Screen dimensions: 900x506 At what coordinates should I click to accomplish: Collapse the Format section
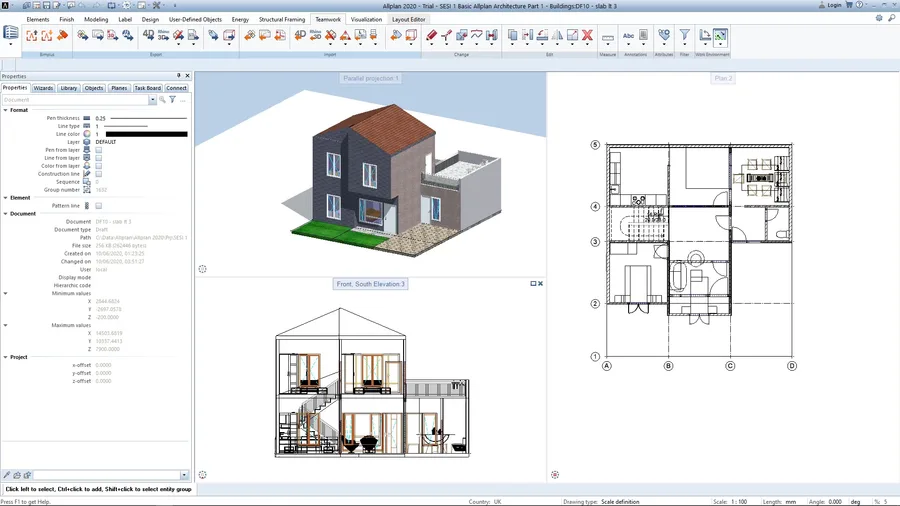pyautogui.click(x=6, y=110)
